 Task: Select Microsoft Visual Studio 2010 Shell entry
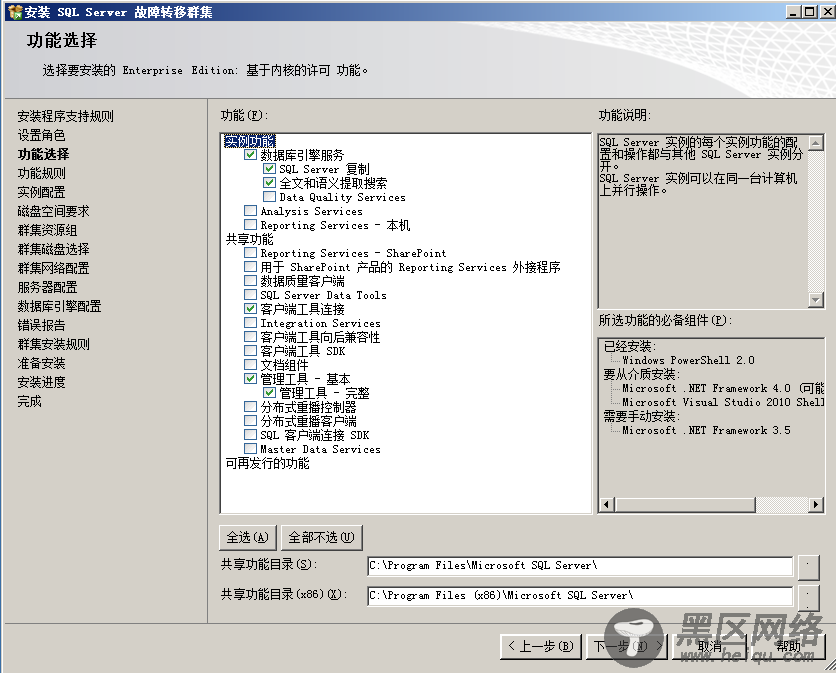coord(722,402)
